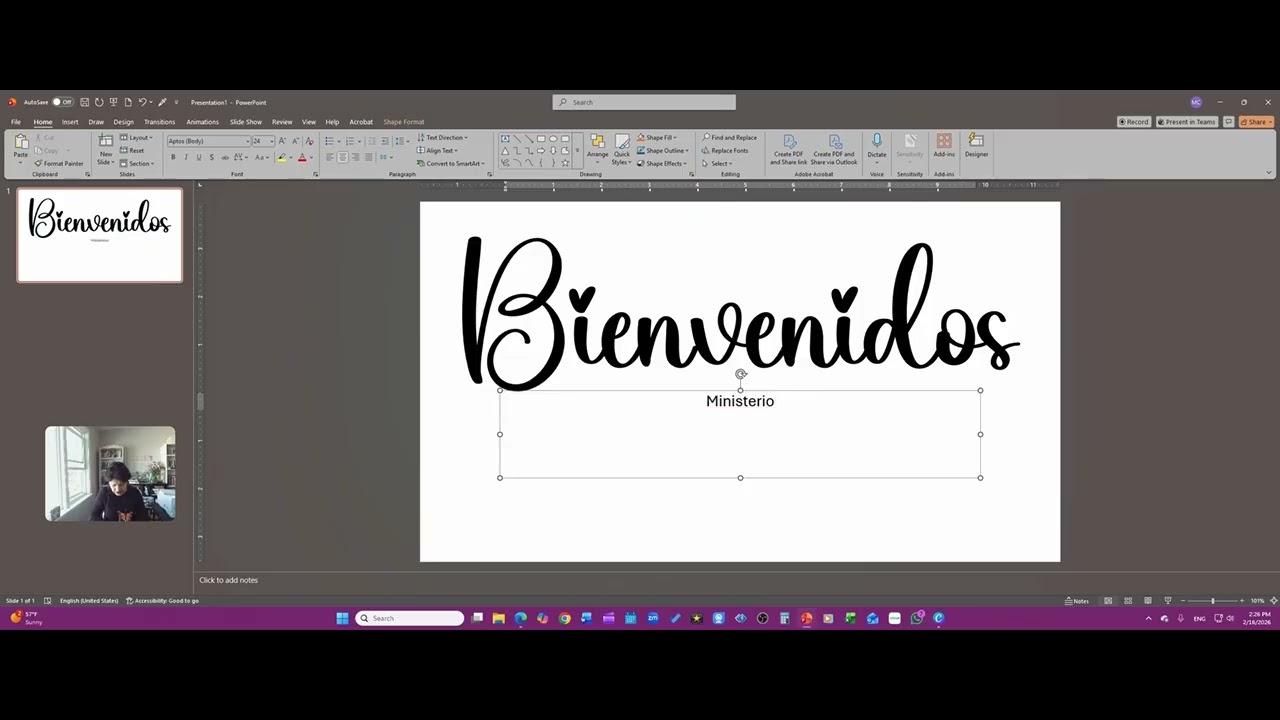Click Create PDF and Share via Outlook

pos(835,150)
